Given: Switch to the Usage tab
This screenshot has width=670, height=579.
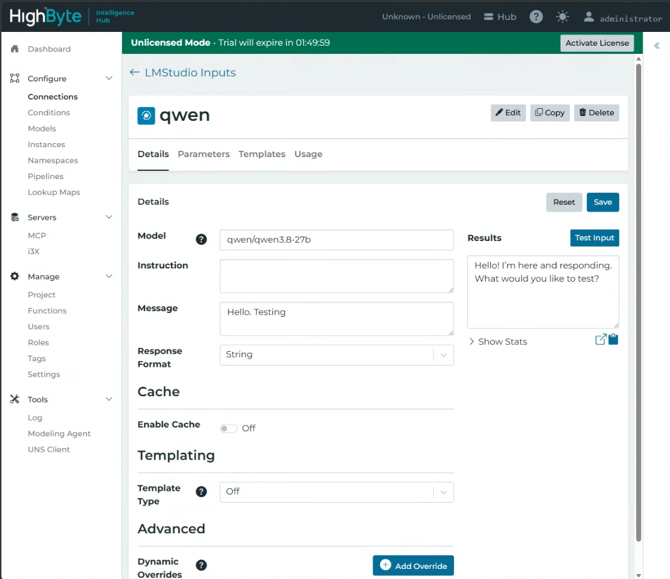Looking at the screenshot, I should pyautogui.click(x=308, y=154).
